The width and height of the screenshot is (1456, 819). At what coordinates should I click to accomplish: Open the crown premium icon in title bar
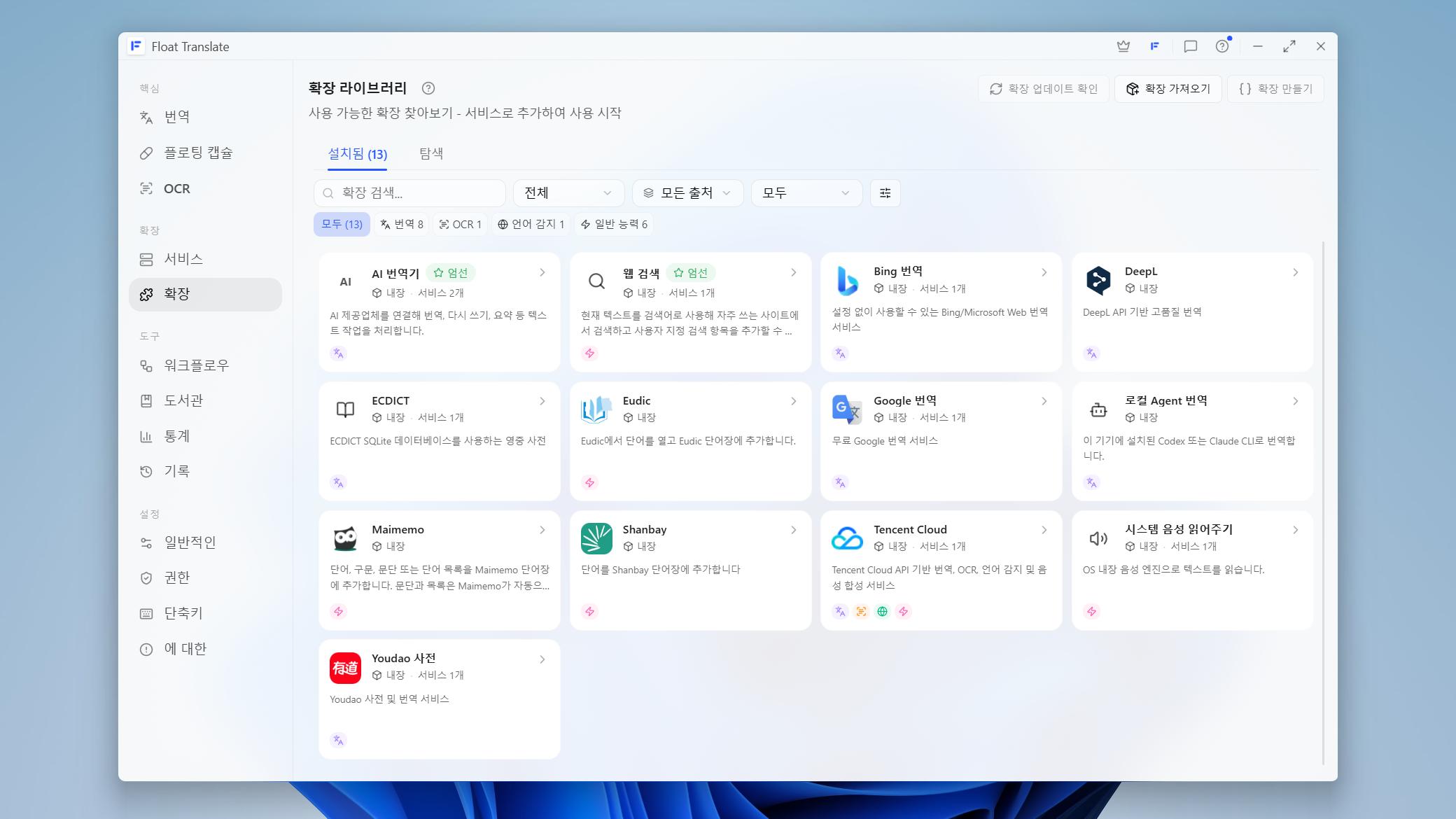point(1123,46)
